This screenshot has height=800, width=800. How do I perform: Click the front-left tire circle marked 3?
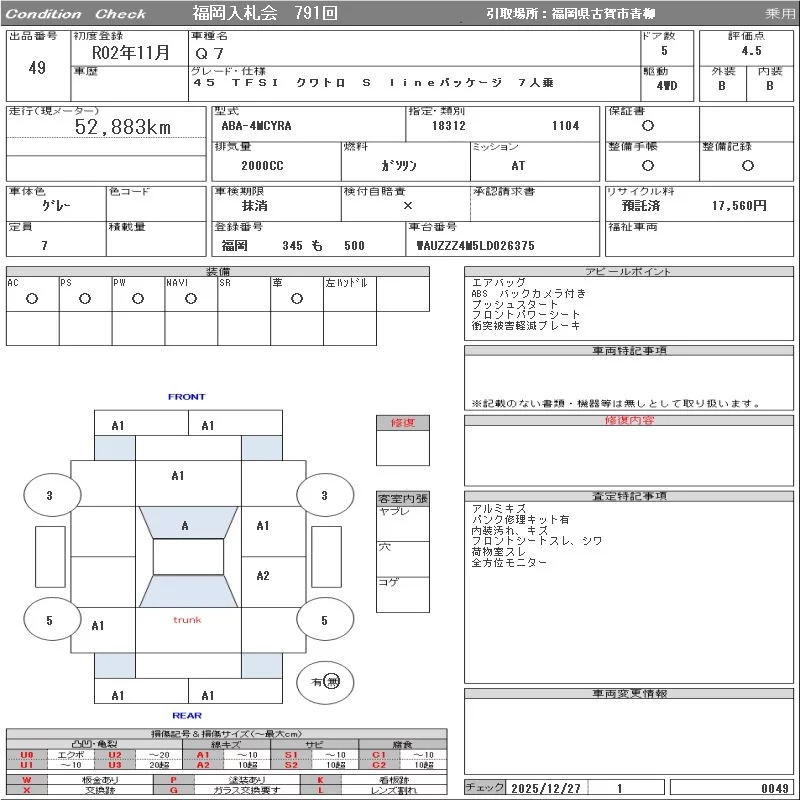point(49,495)
